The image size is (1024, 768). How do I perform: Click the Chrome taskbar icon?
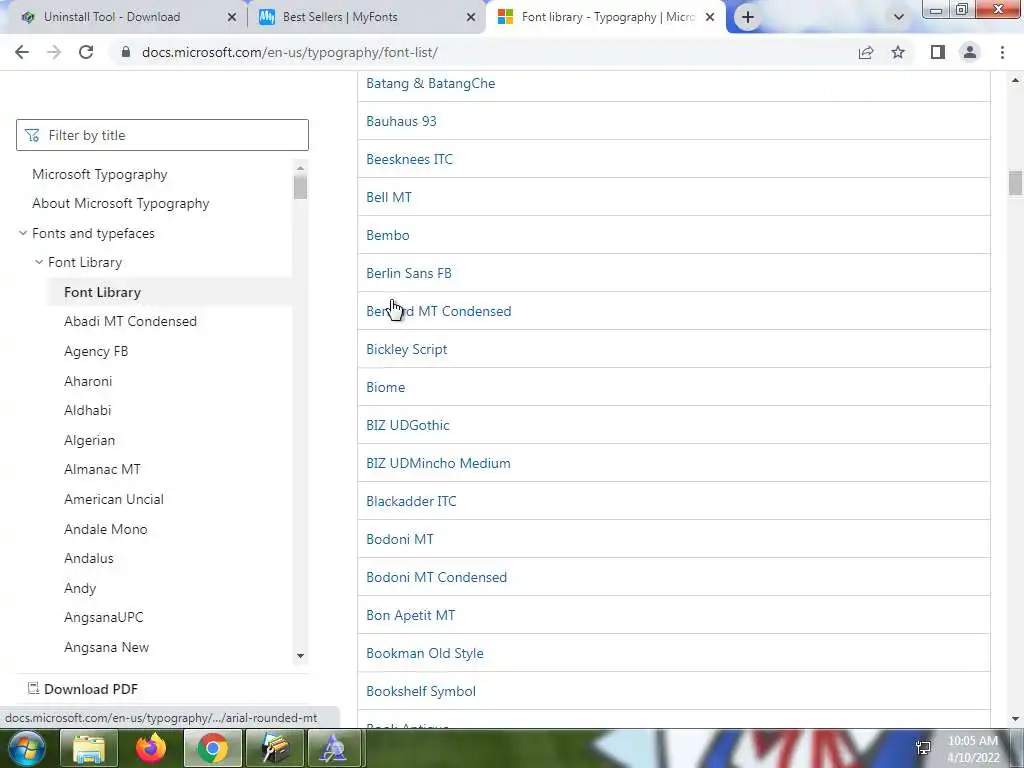(213, 748)
